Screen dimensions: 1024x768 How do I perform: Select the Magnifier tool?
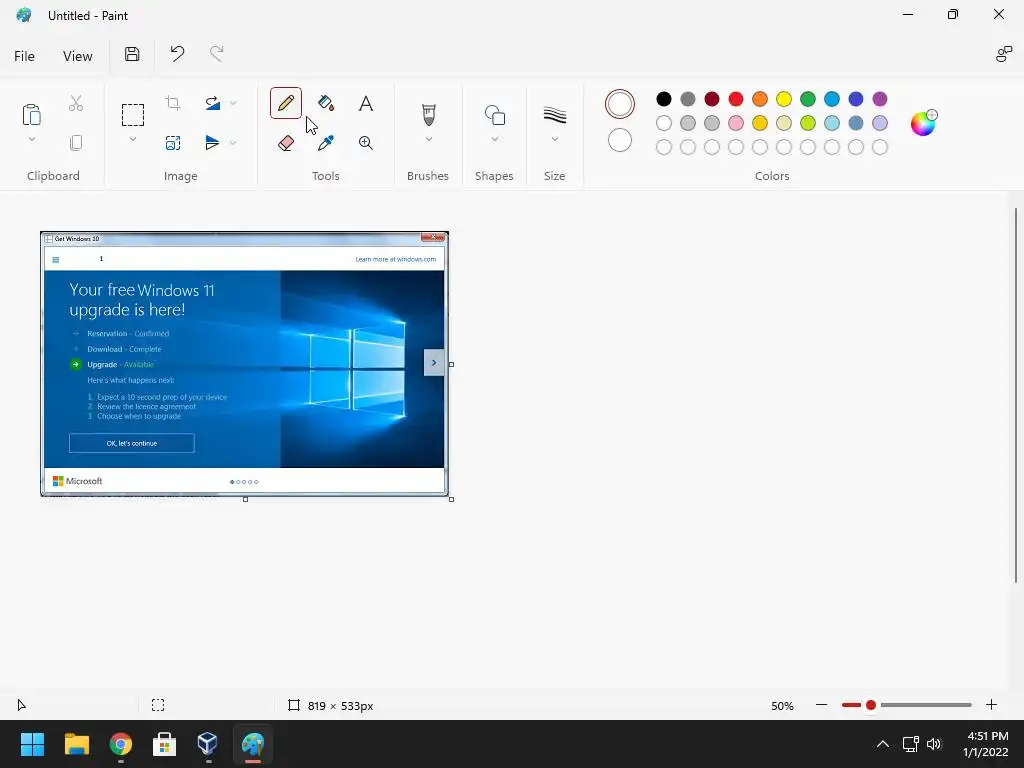point(366,143)
